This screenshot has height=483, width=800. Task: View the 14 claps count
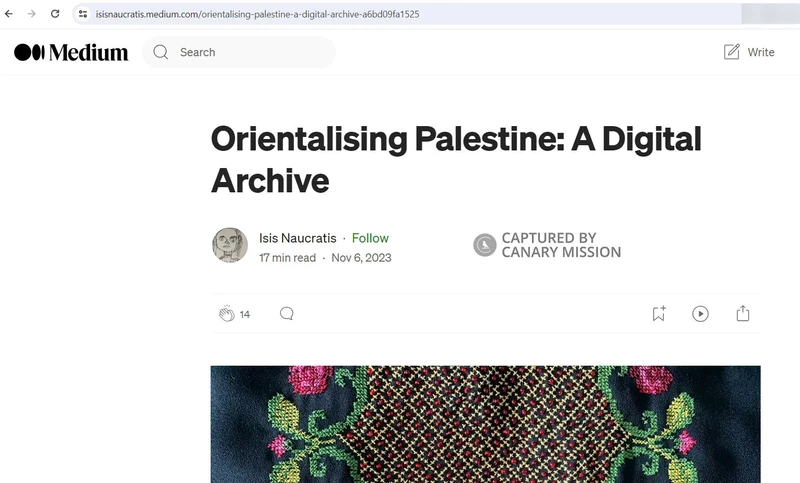coord(245,314)
